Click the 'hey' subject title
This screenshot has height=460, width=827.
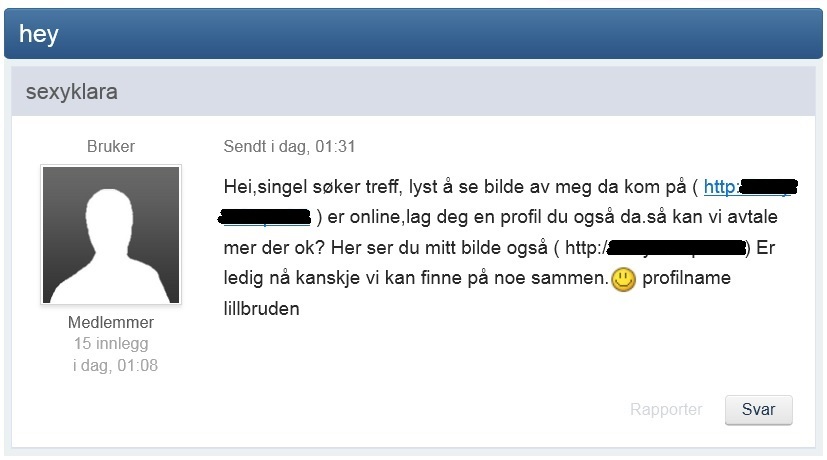(39, 34)
